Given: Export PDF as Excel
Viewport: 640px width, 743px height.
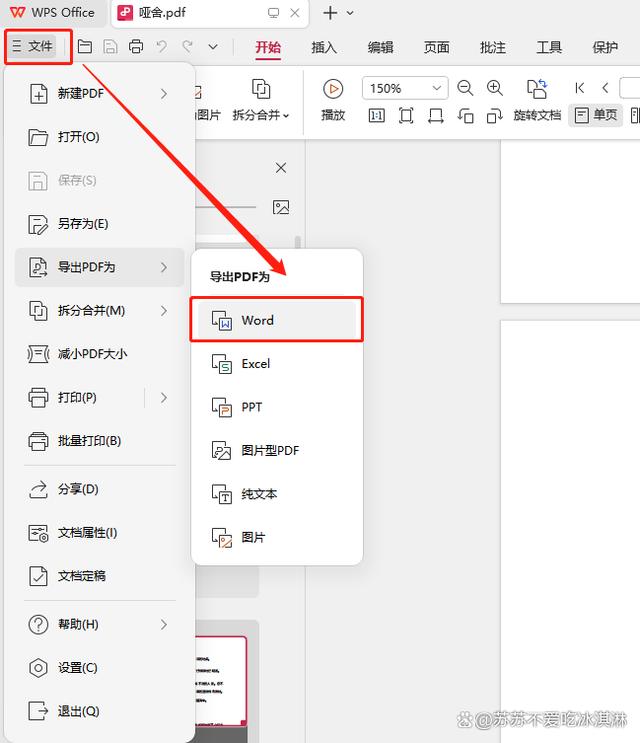Looking at the screenshot, I should 277,364.
